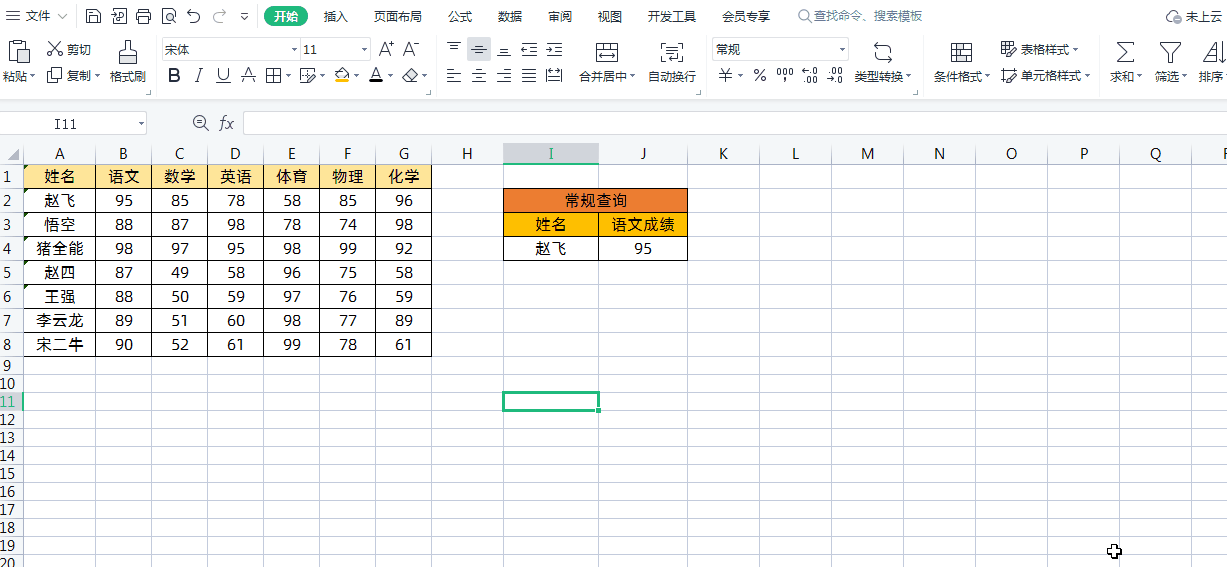Image resolution: width=1227 pixels, height=567 pixels.
Task: Click the formula bar input
Action: click(735, 123)
